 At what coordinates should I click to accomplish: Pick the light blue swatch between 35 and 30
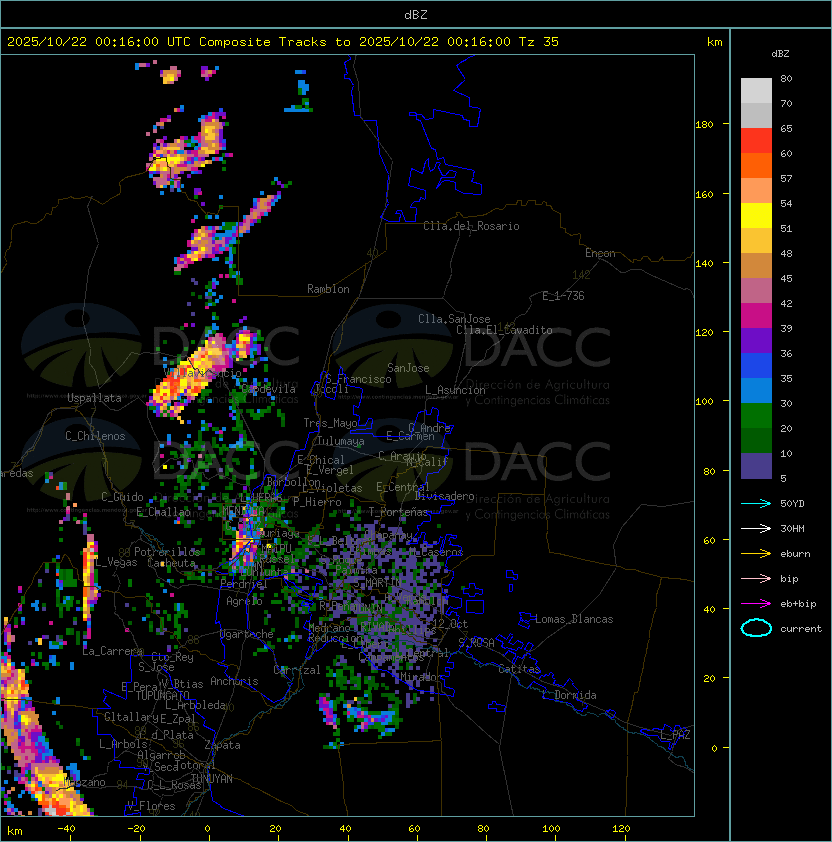[756, 390]
